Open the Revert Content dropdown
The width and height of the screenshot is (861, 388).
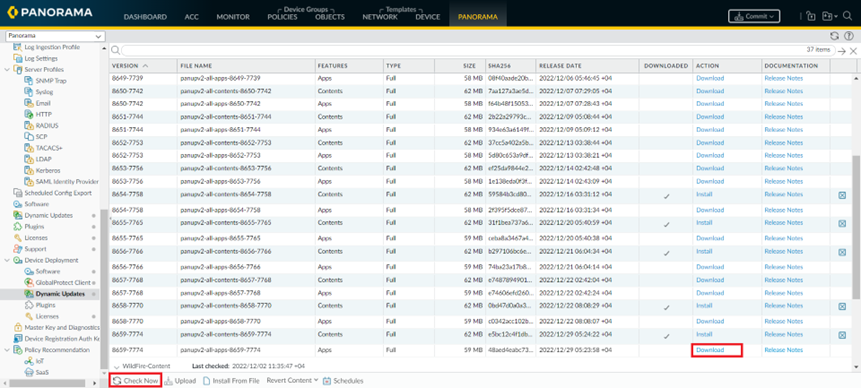[292, 380]
